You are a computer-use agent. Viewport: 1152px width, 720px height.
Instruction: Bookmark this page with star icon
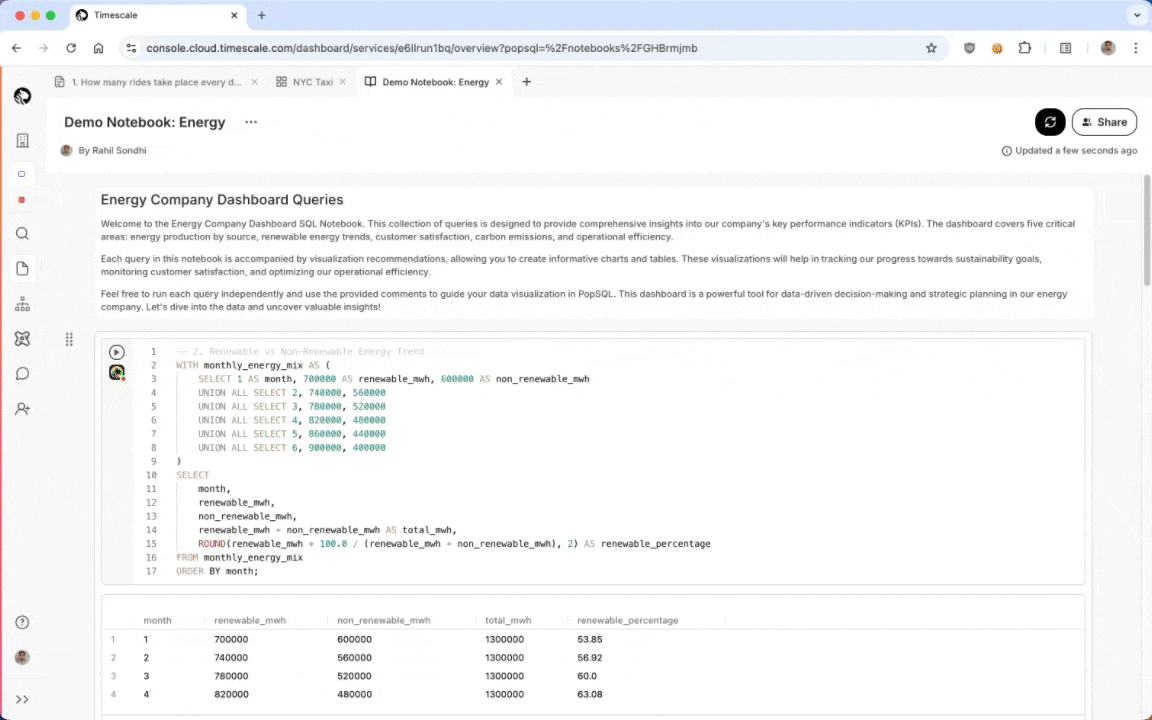point(931,48)
